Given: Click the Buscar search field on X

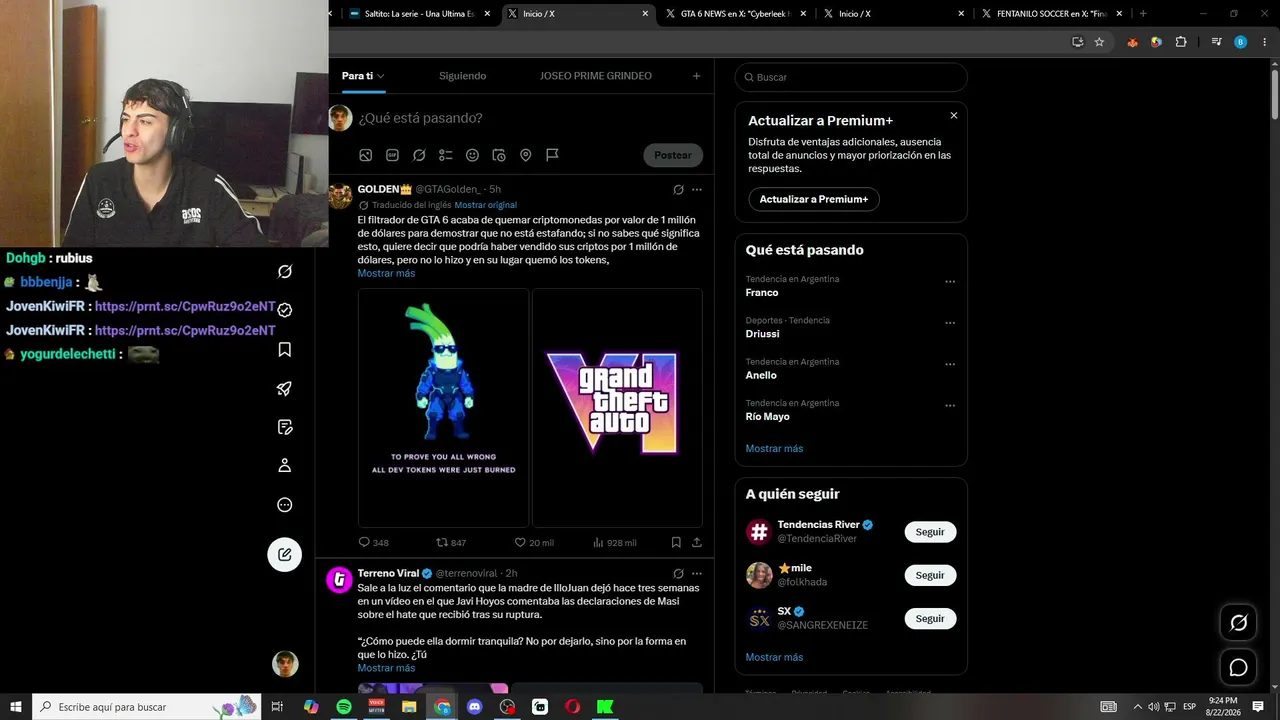Looking at the screenshot, I should pyautogui.click(x=851, y=77).
